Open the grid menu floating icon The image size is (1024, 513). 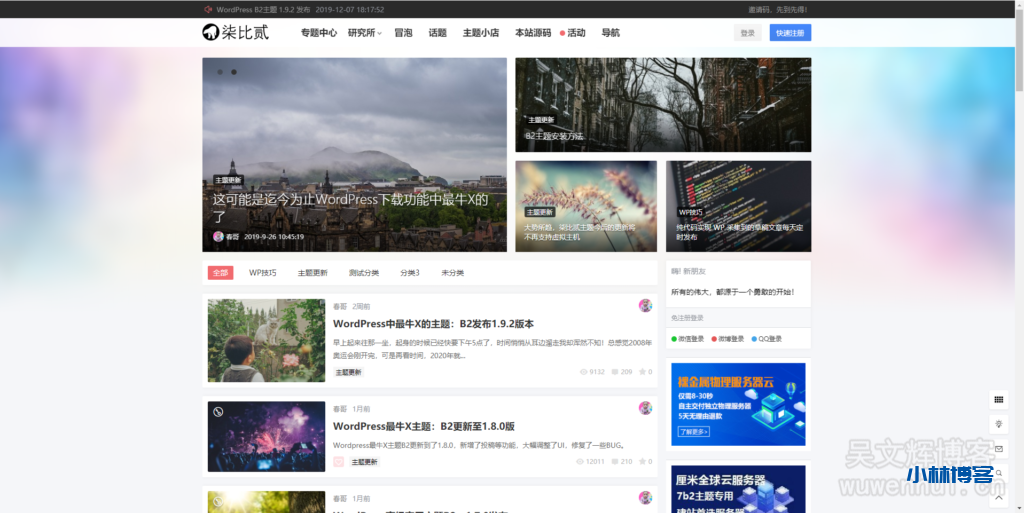pyautogui.click(x=998, y=400)
